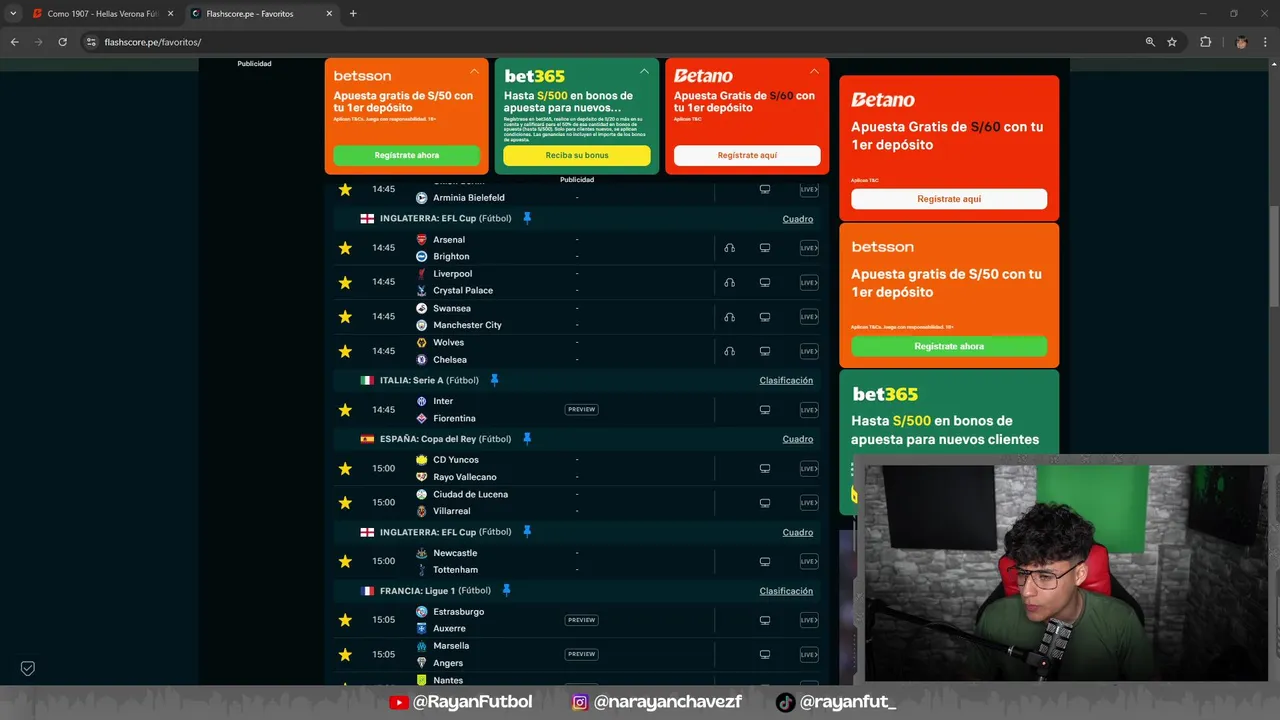Viewport: 1280px width, 720px height.
Task: Click TV icon for Newcastle vs Tottenham
Action: point(765,561)
